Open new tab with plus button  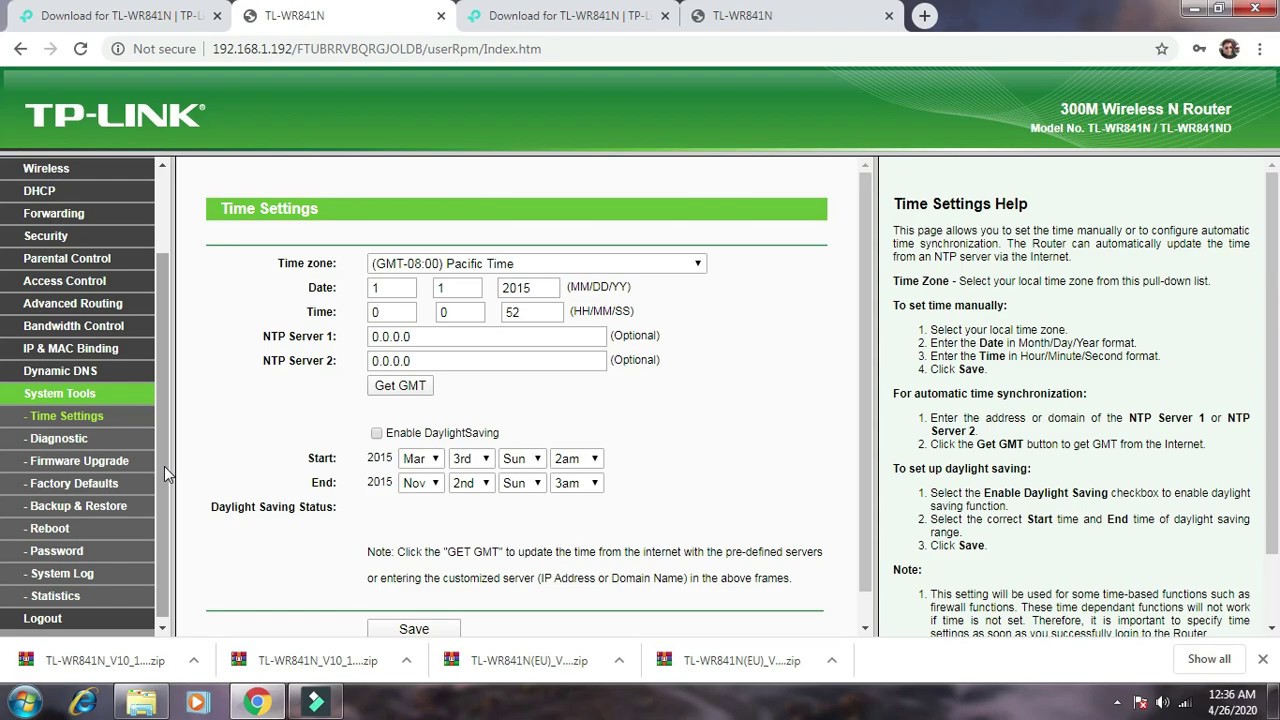coord(924,15)
